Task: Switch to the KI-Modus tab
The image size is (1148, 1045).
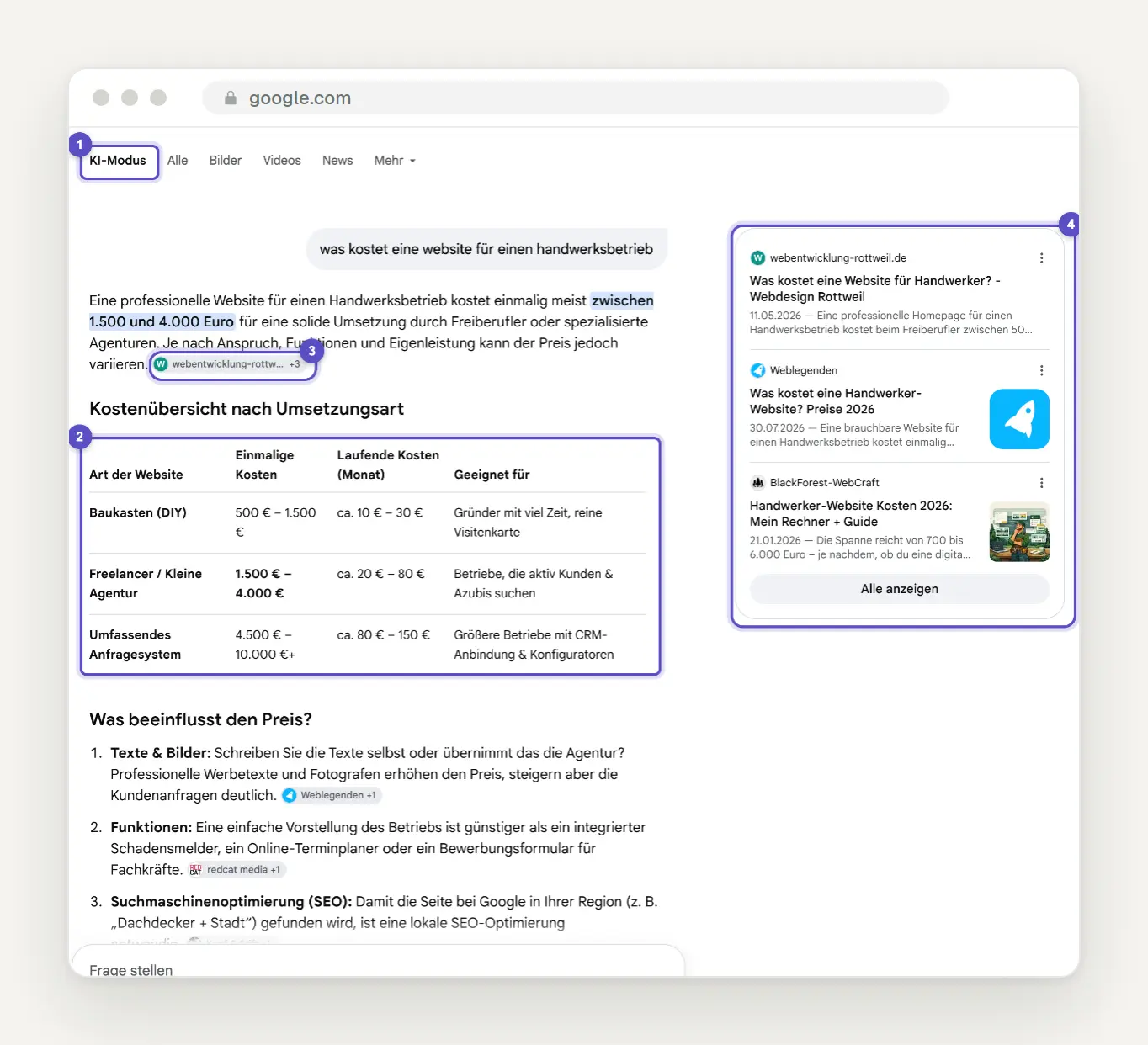Action: point(118,161)
